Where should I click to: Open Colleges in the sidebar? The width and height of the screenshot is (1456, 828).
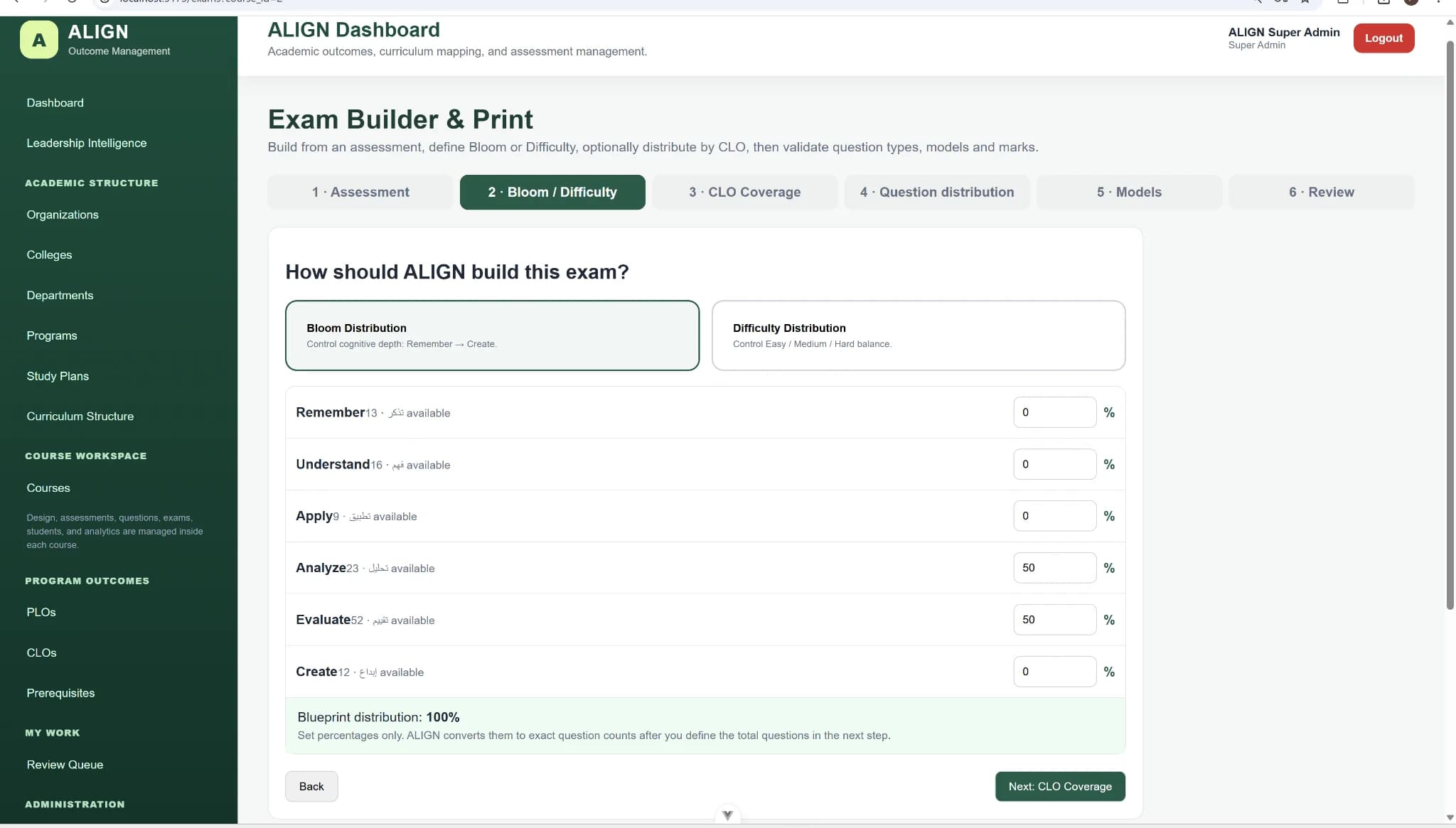49,255
